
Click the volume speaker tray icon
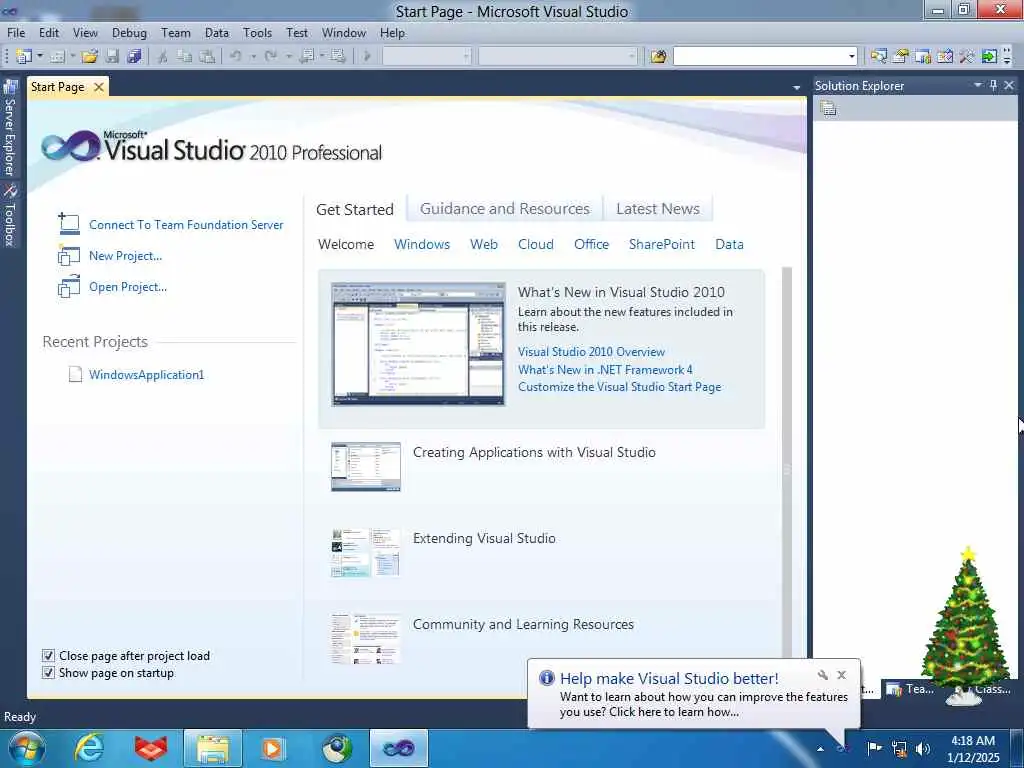(923, 749)
